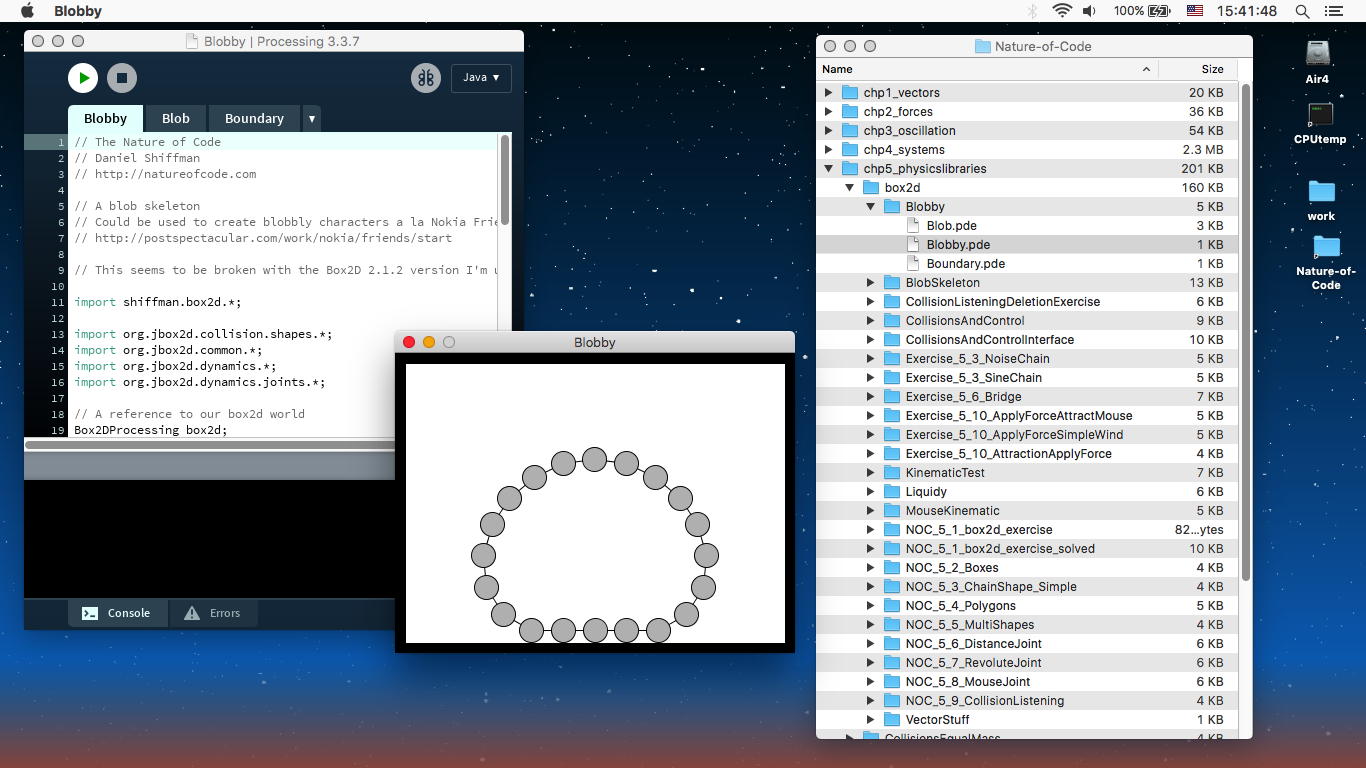Expand the NOC_5_6_DistanceJoint folder
Image resolution: width=1366 pixels, height=768 pixels.
[x=870, y=643]
